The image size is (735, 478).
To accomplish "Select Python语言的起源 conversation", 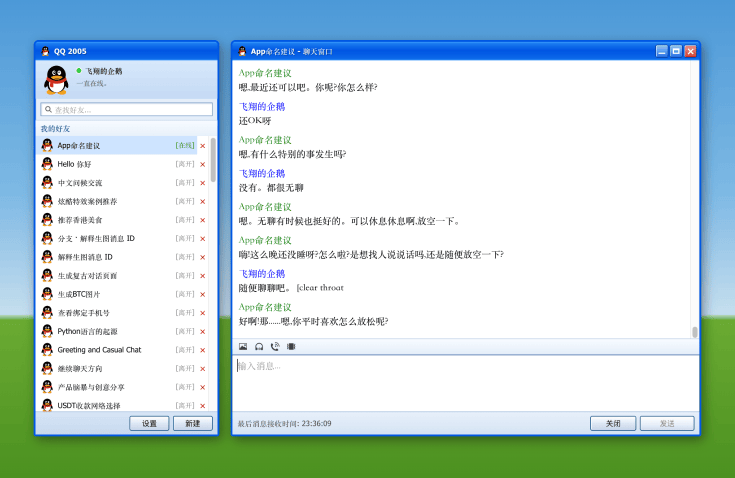I will [116, 331].
